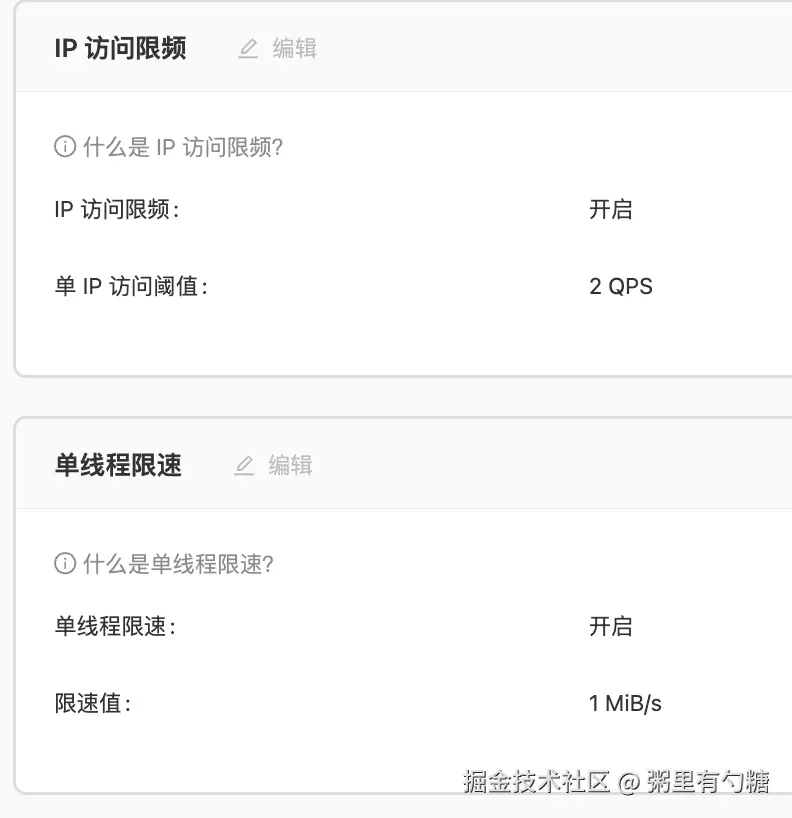Click the 单线程限速: field label
The image size is (792, 818).
point(115,626)
